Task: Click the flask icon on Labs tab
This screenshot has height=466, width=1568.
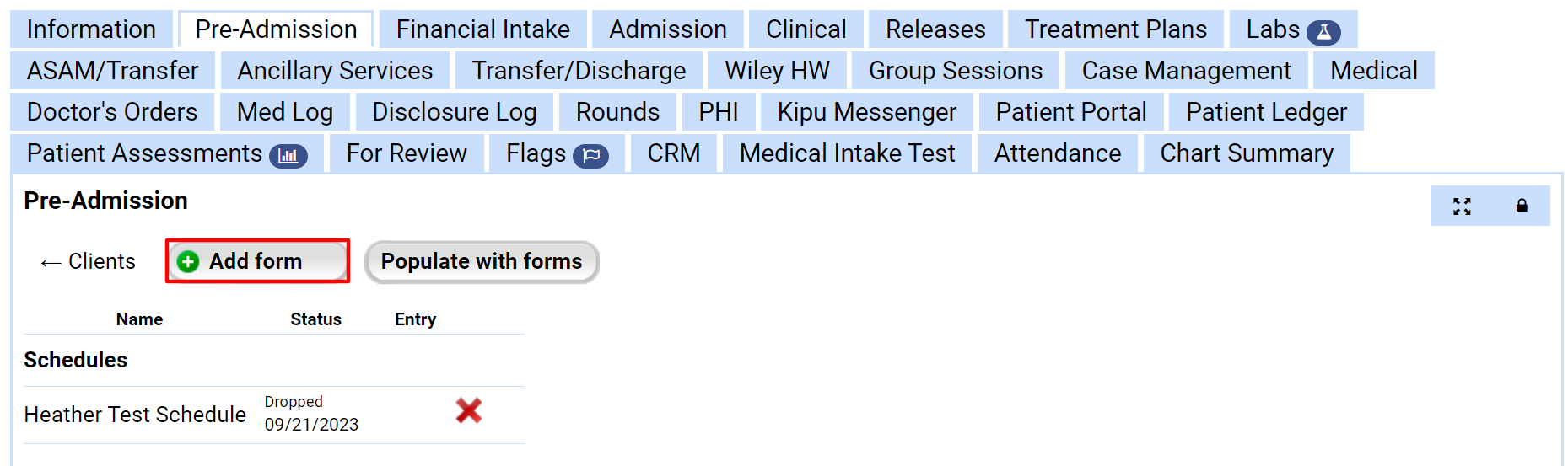Action: point(1323,32)
